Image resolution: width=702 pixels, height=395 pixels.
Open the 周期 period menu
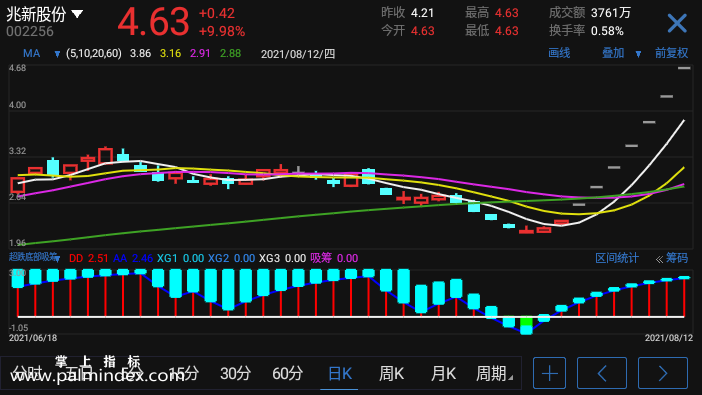(x=494, y=373)
